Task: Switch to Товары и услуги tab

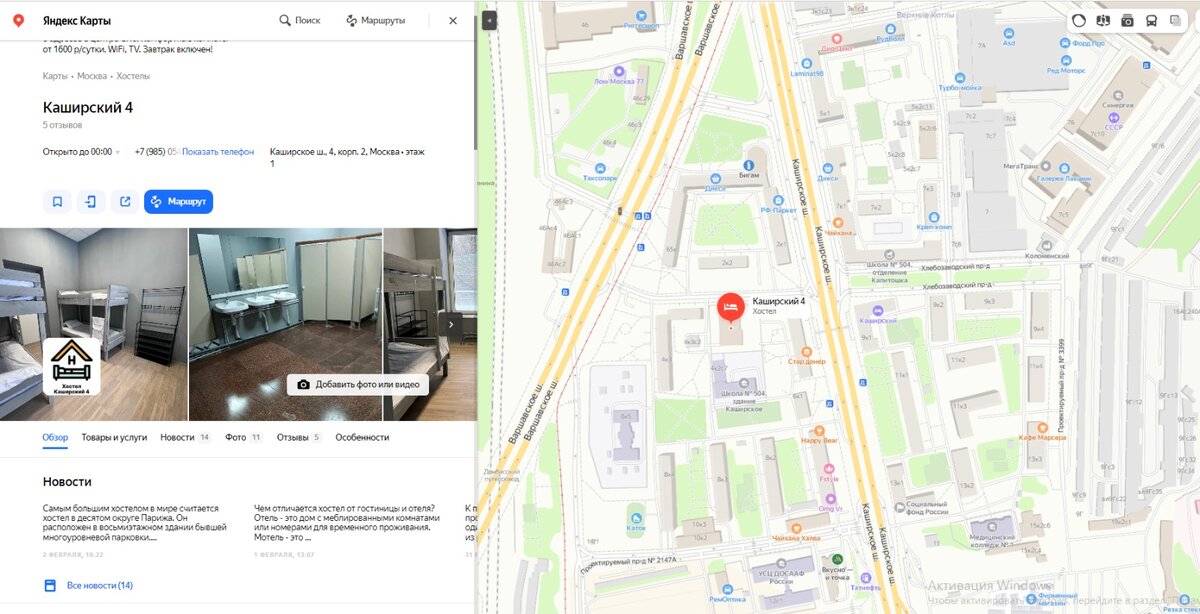Action: (114, 438)
